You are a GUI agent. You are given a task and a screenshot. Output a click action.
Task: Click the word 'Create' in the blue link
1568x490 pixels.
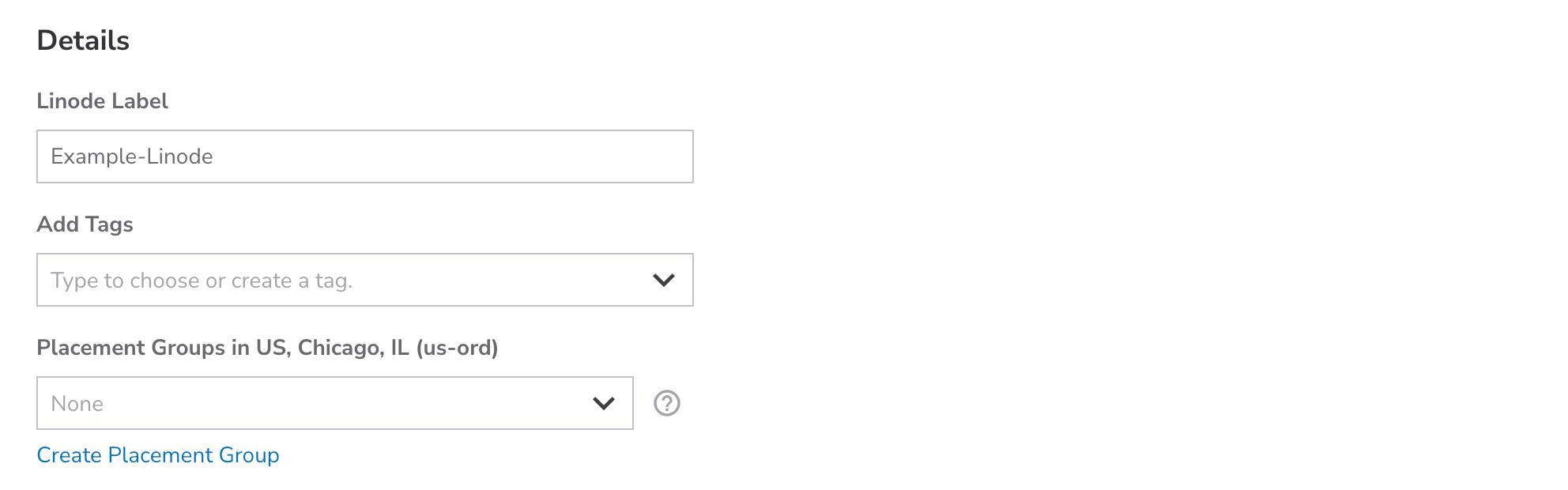(x=70, y=455)
